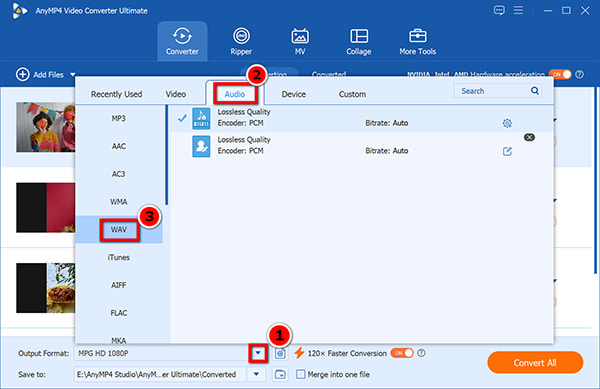600x389 pixels.
Task: Delete custom profile with X icon
Action: click(x=529, y=137)
